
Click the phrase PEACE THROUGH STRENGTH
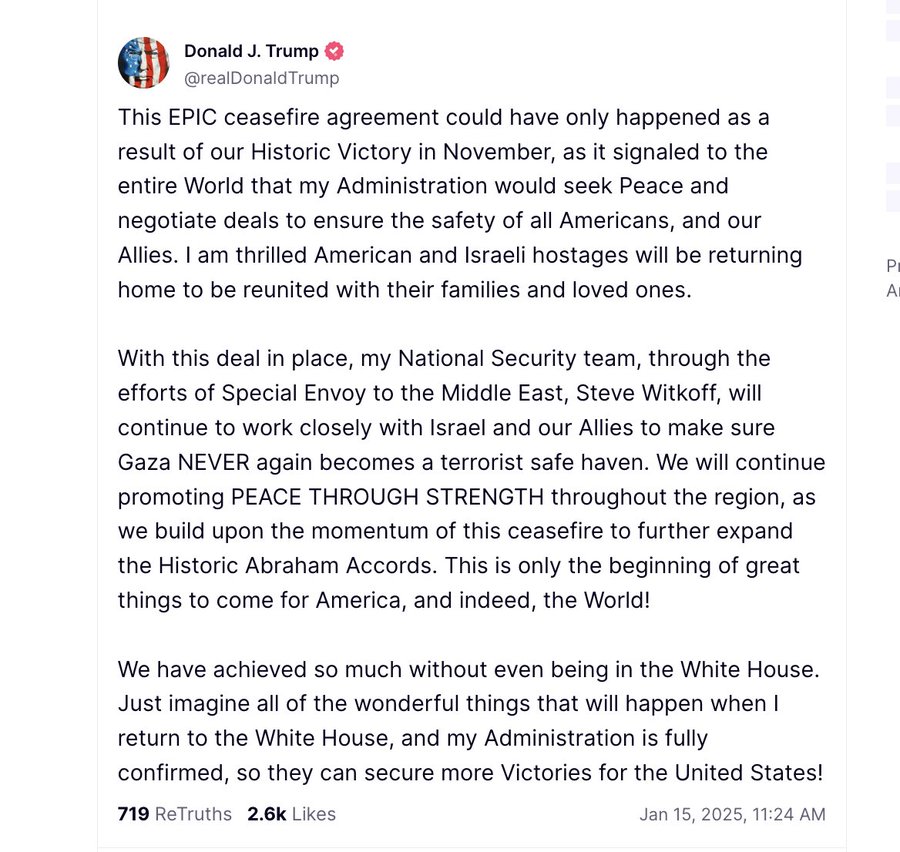point(388,496)
